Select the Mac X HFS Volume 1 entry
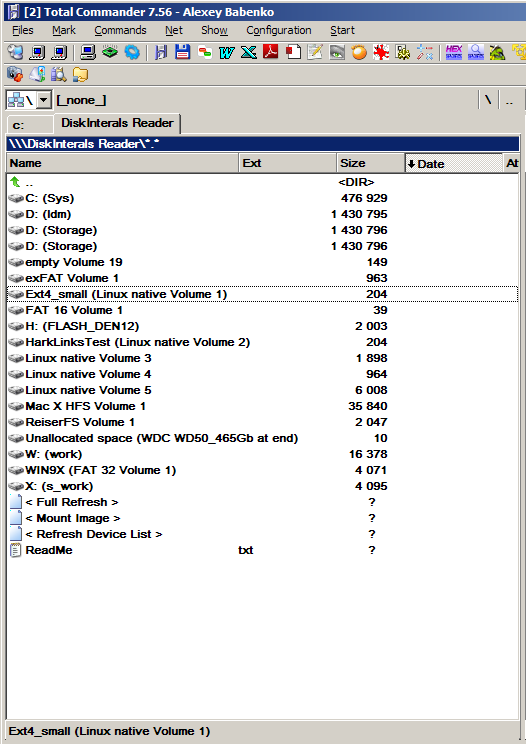The height and width of the screenshot is (744, 526). pyautogui.click(x=85, y=406)
